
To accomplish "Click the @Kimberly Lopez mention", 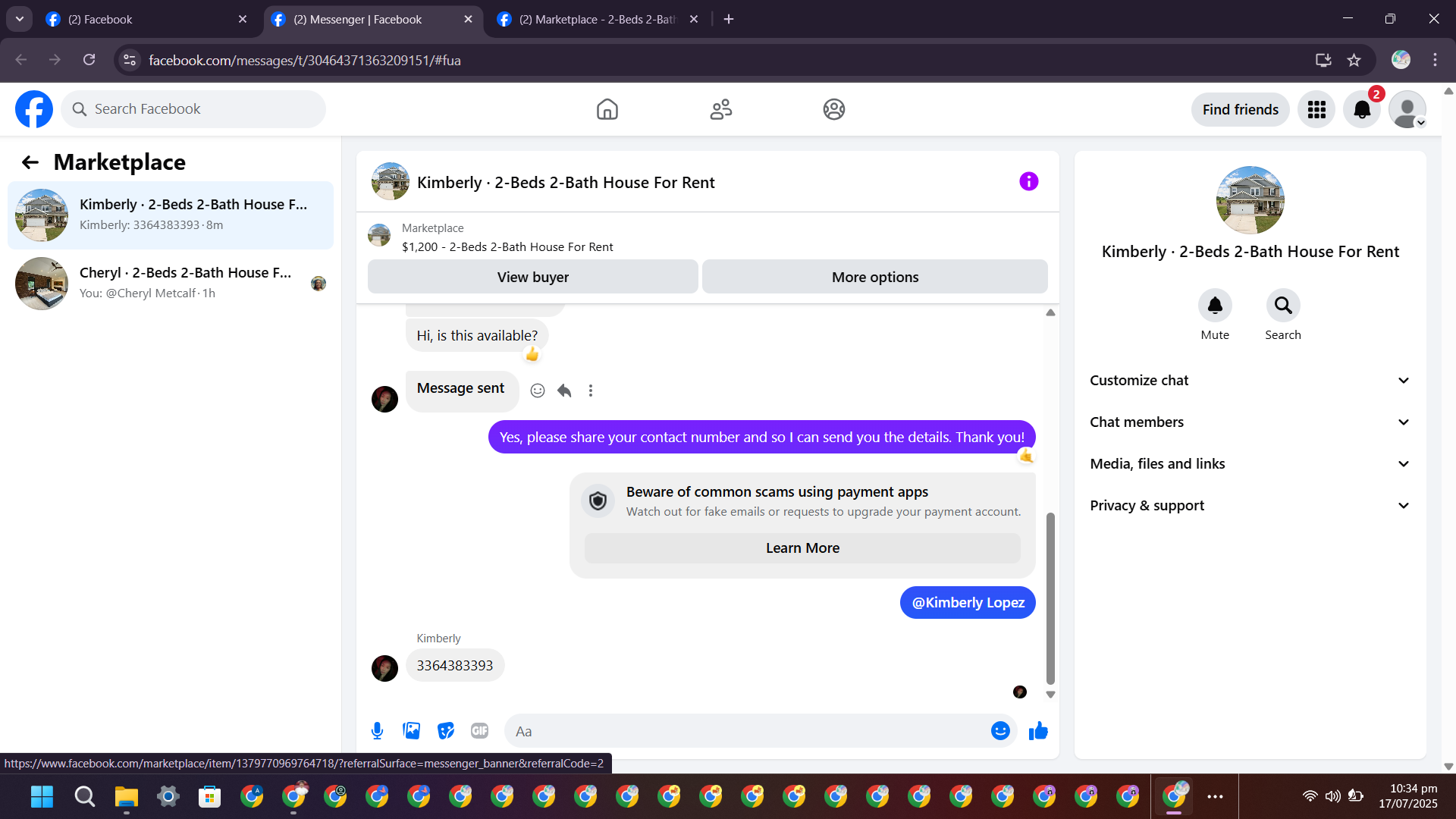I will tap(968, 603).
